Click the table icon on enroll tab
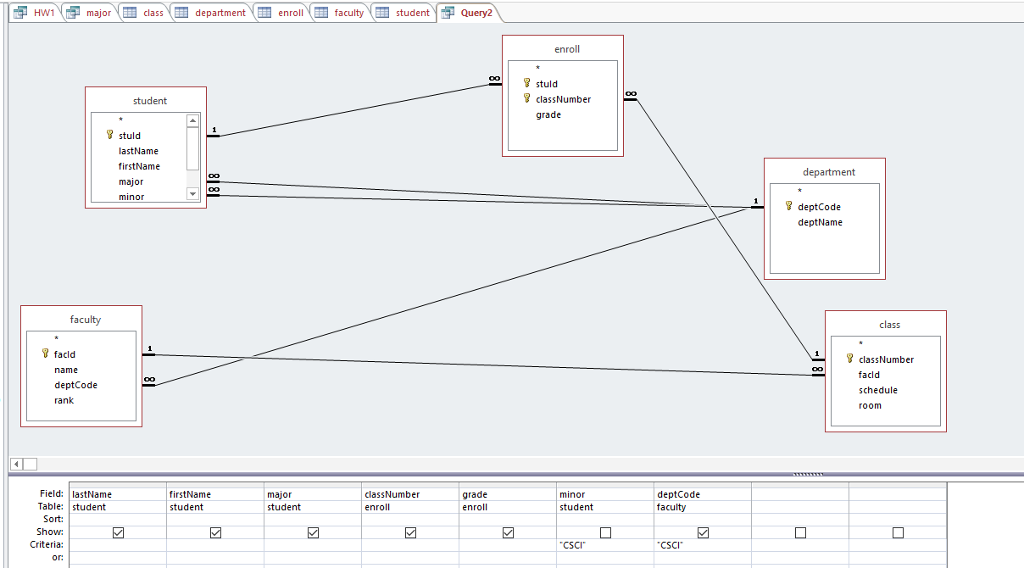This screenshot has height=568, width=1024. 264,12
